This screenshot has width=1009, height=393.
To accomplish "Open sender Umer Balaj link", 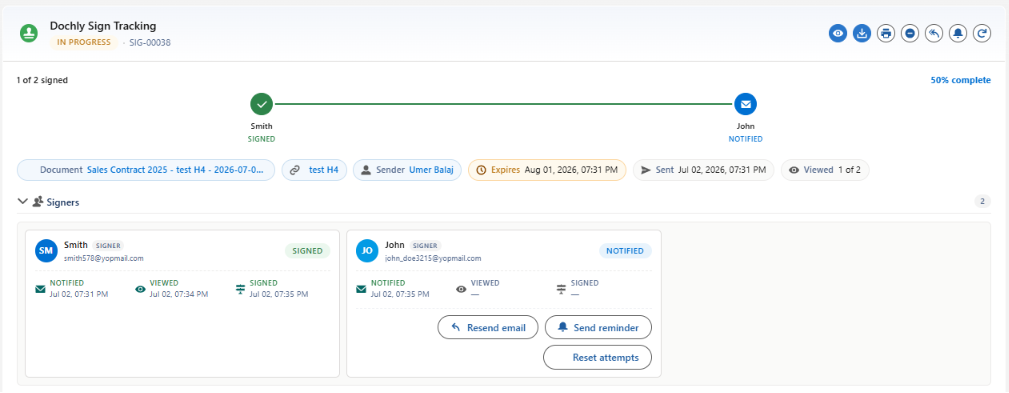I will coord(431,170).
